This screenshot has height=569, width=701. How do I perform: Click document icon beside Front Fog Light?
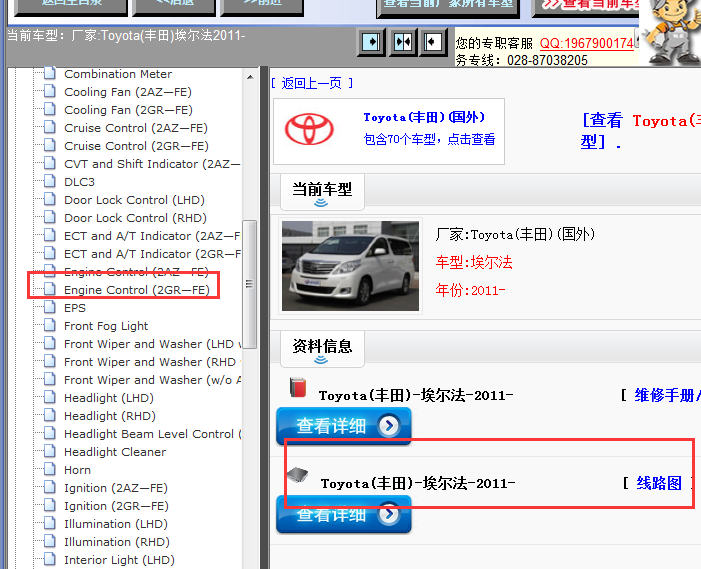tap(50, 325)
